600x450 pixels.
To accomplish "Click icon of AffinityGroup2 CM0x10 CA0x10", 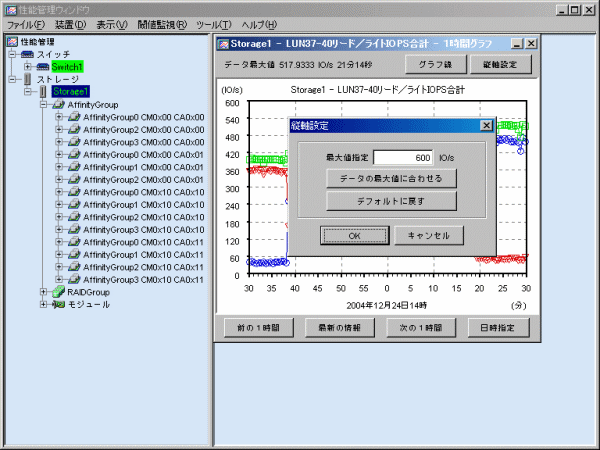I will tap(74, 217).
